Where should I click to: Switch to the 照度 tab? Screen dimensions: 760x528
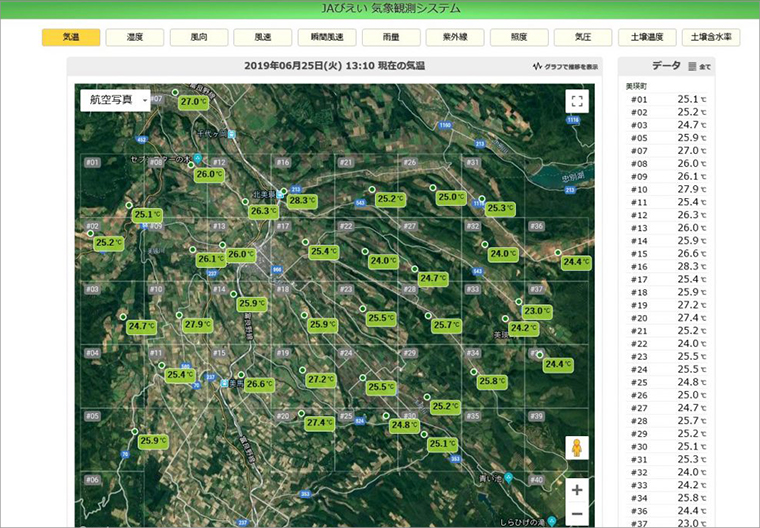coord(519,37)
